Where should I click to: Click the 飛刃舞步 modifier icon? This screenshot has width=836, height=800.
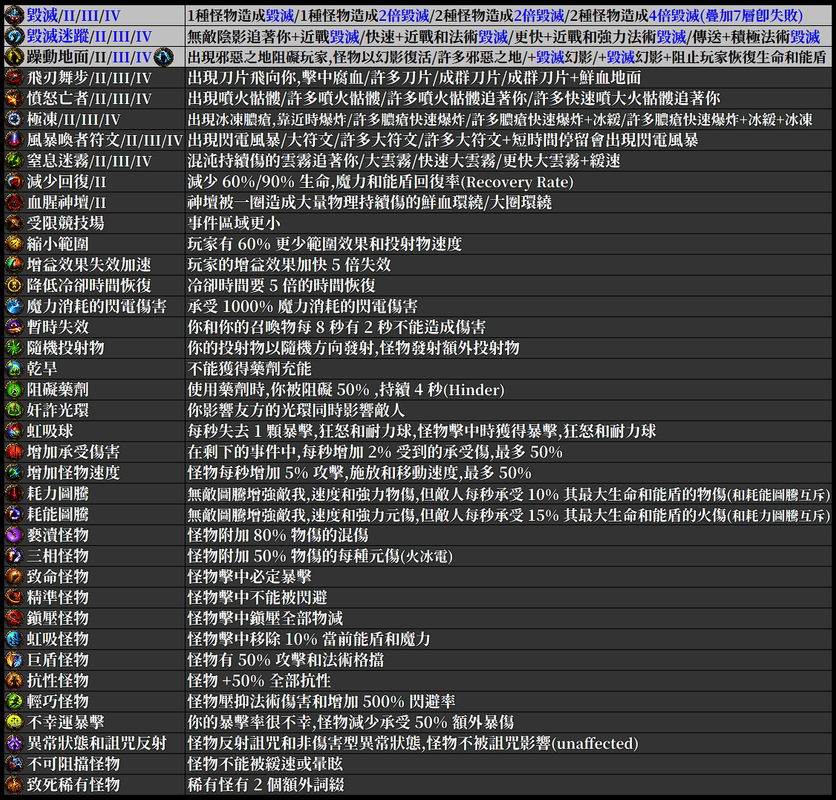point(14,78)
